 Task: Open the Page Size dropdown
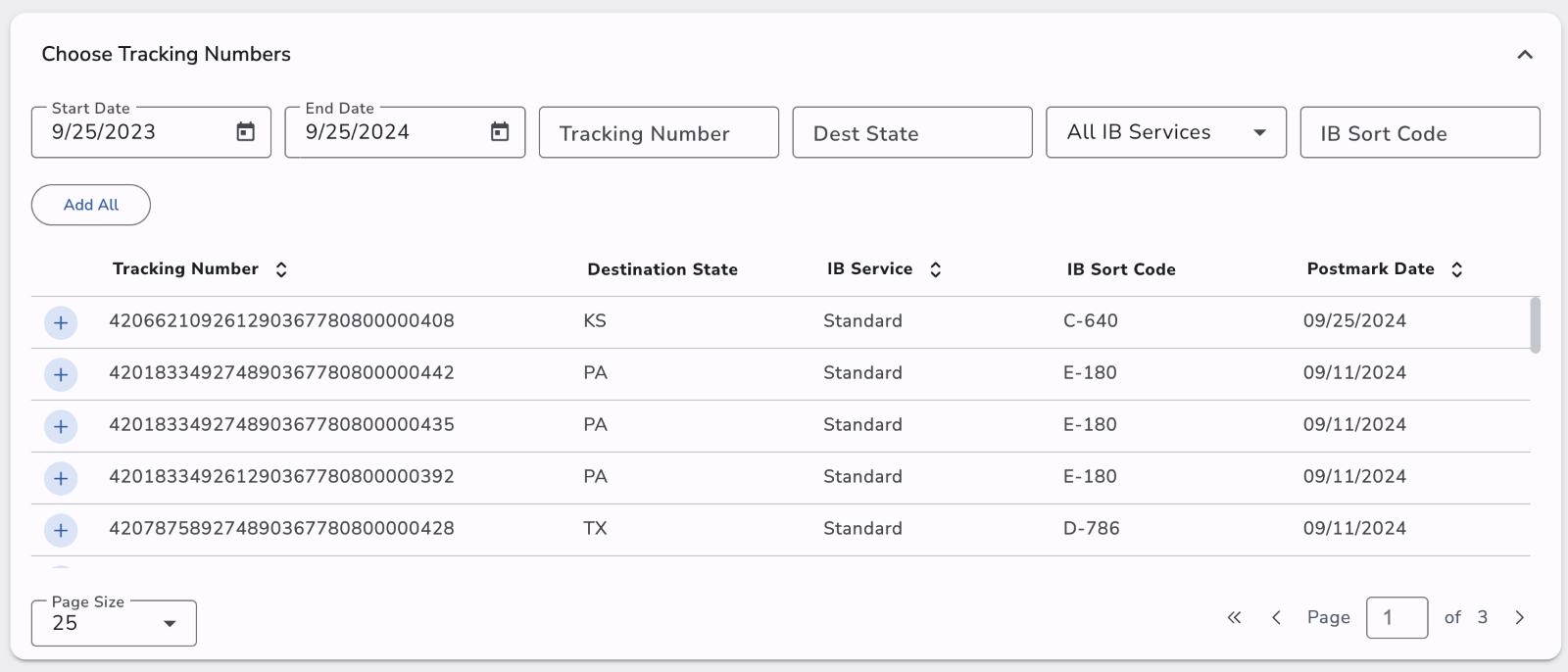pos(114,623)
